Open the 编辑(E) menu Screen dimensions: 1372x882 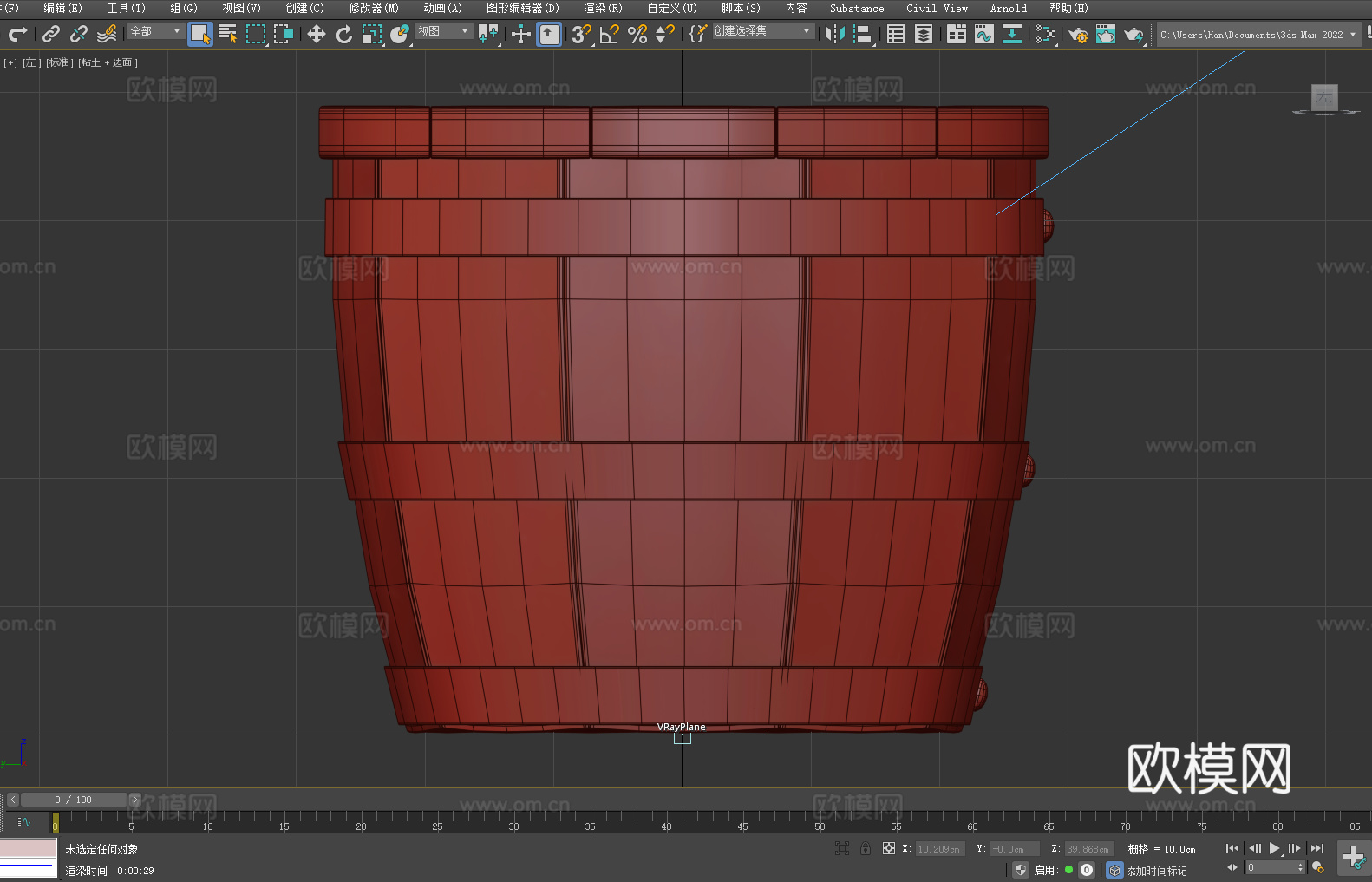62,8
